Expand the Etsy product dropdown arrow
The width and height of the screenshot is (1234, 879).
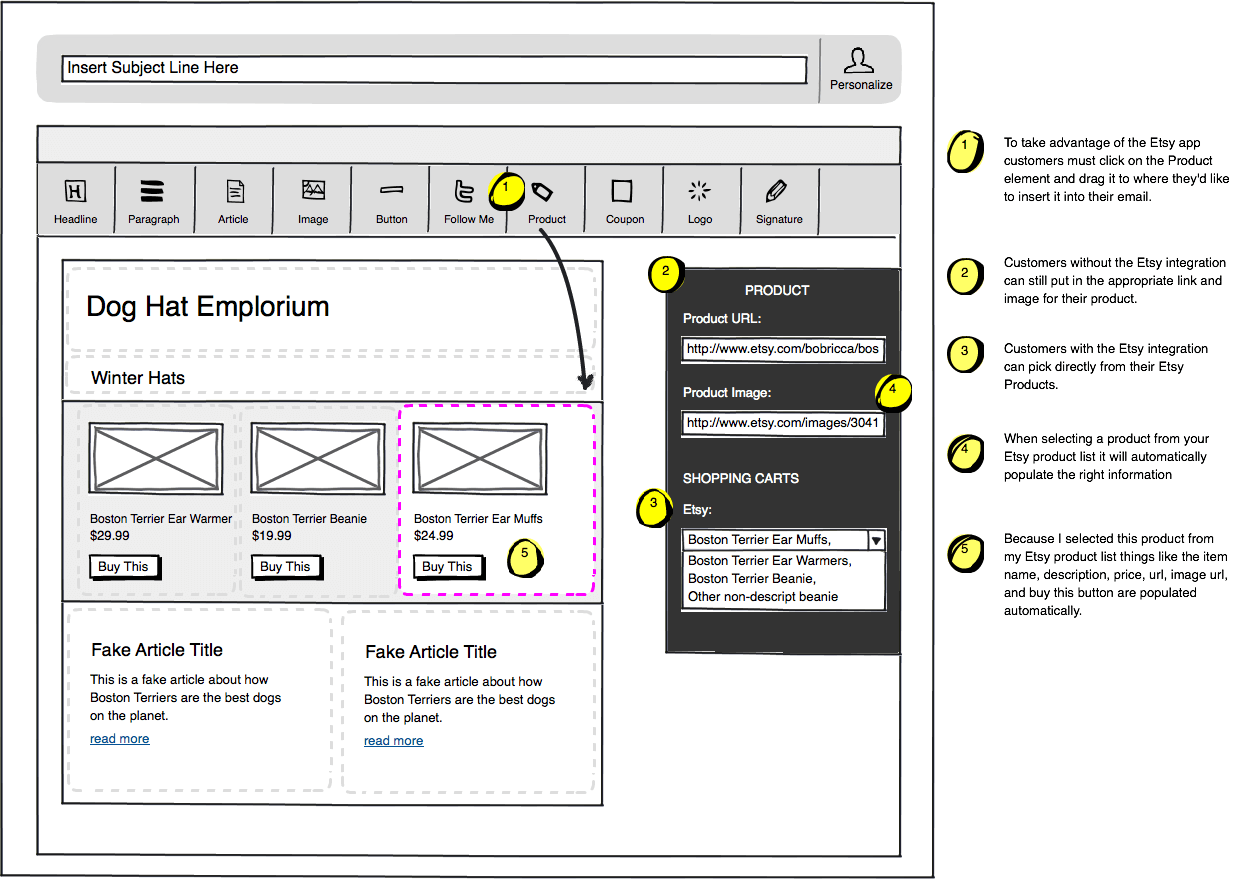tap(876, 540)
